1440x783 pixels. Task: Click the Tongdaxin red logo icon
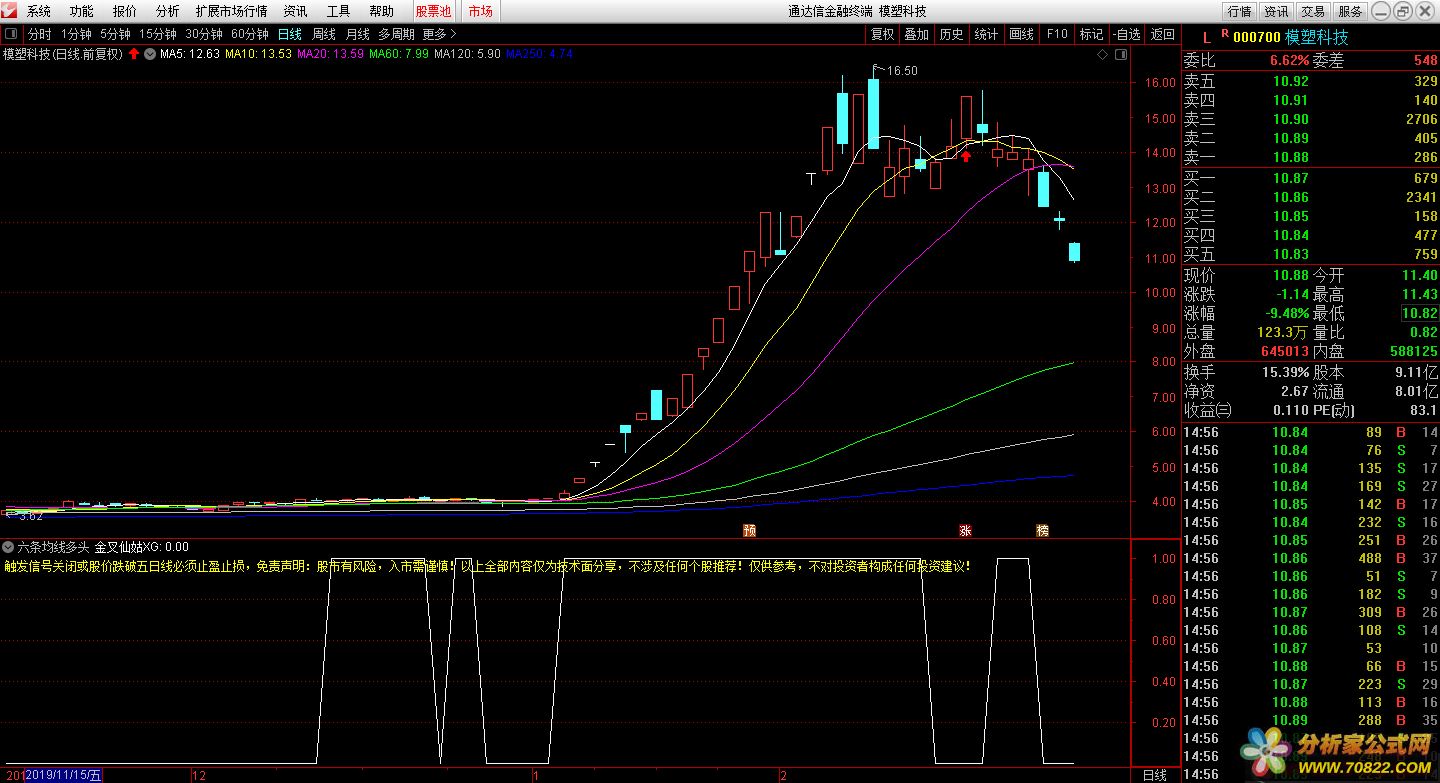[10, 11]
